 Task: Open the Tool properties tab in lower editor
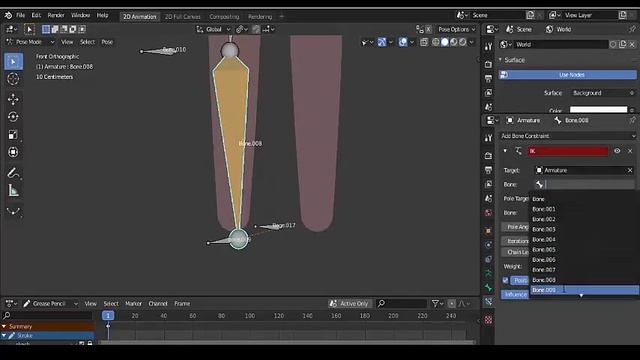pos(489,138)
